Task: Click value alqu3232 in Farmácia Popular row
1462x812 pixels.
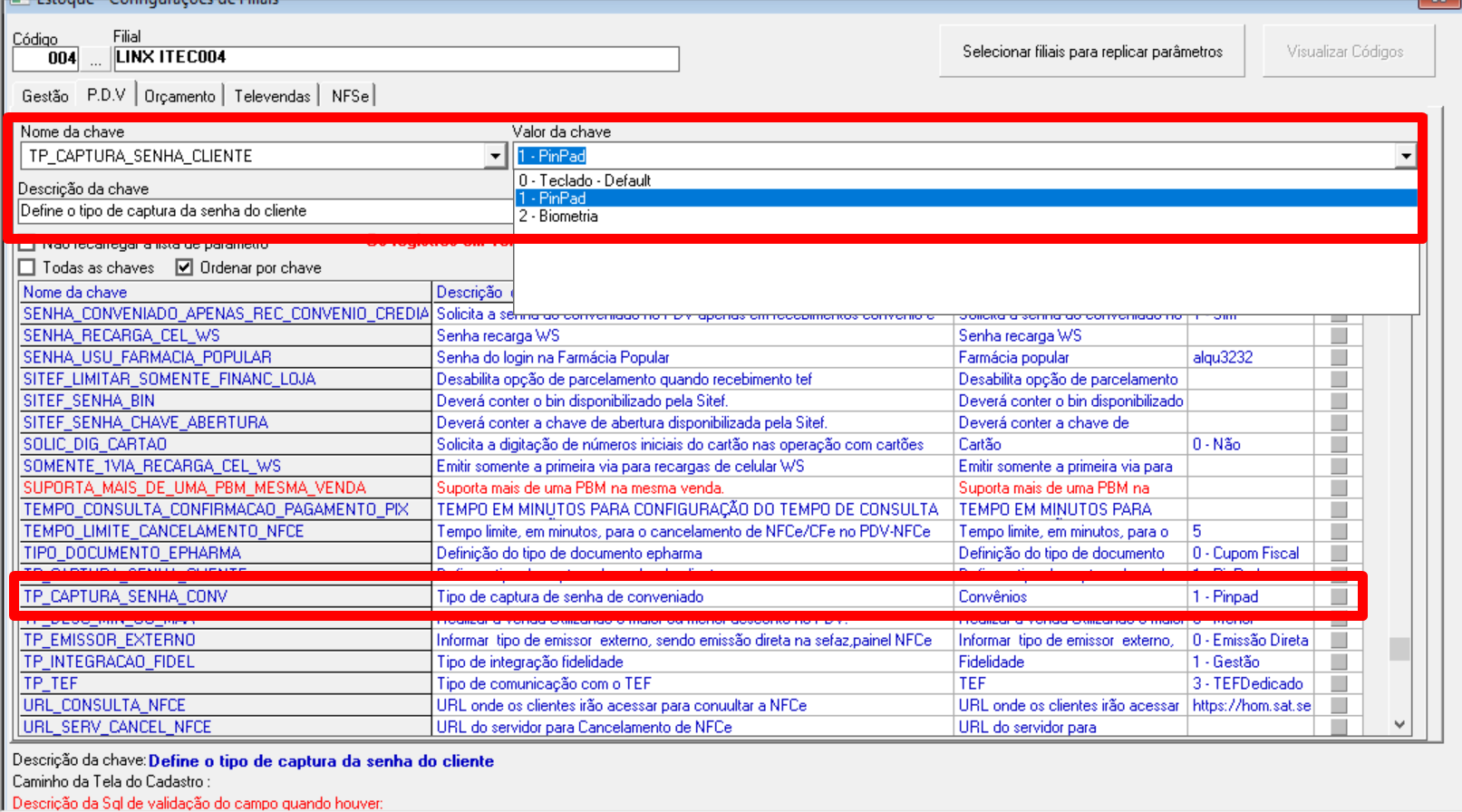Action: [x=1251, y=357]
